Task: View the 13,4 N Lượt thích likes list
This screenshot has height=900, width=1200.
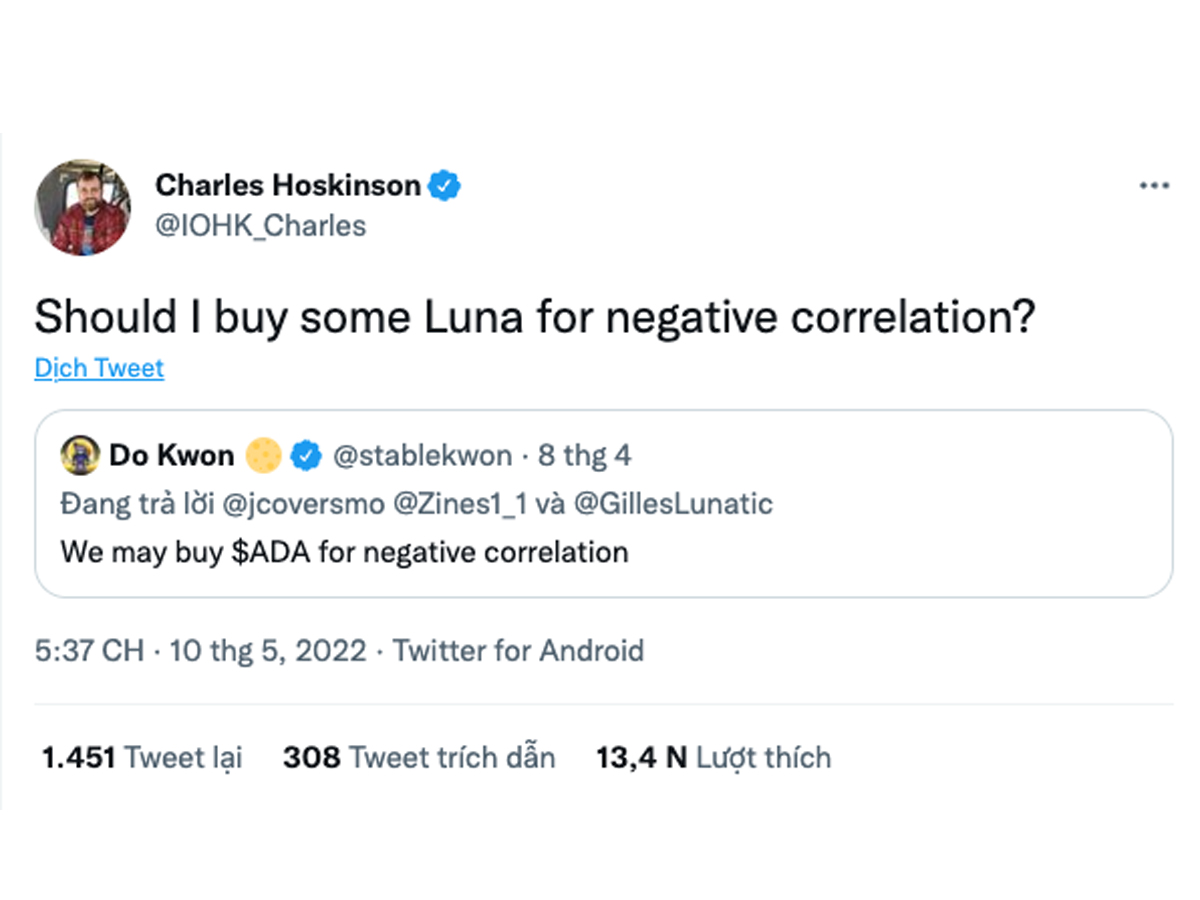Action: (713, 758)
